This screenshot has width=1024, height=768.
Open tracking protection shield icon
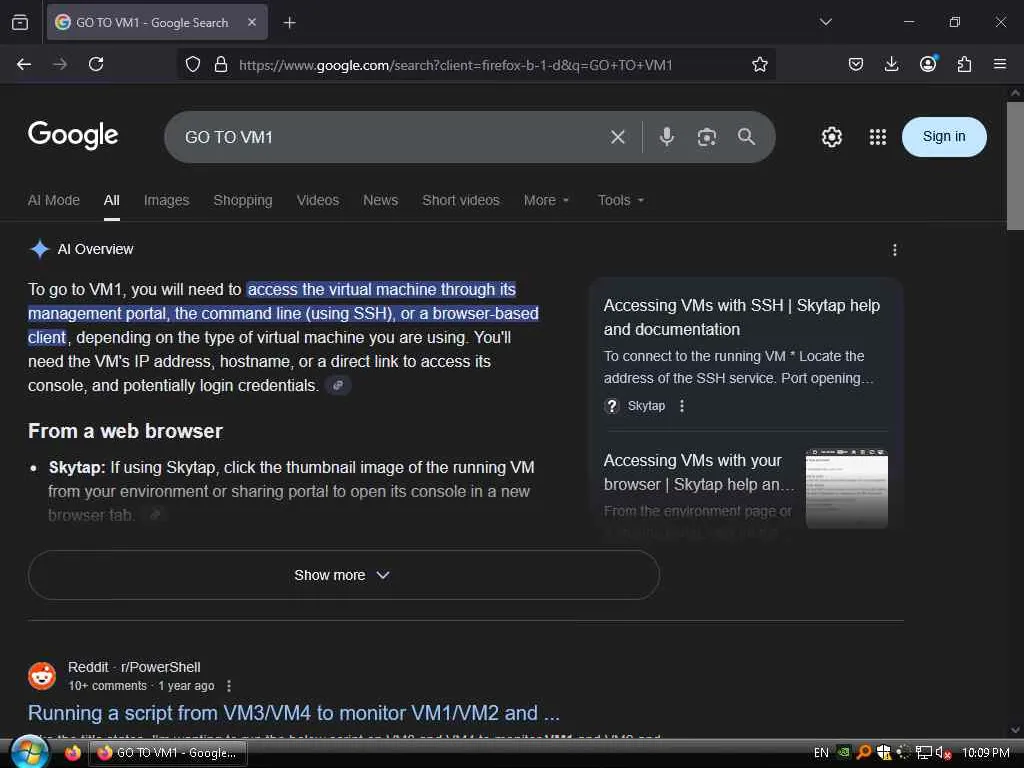coord(193,64)
